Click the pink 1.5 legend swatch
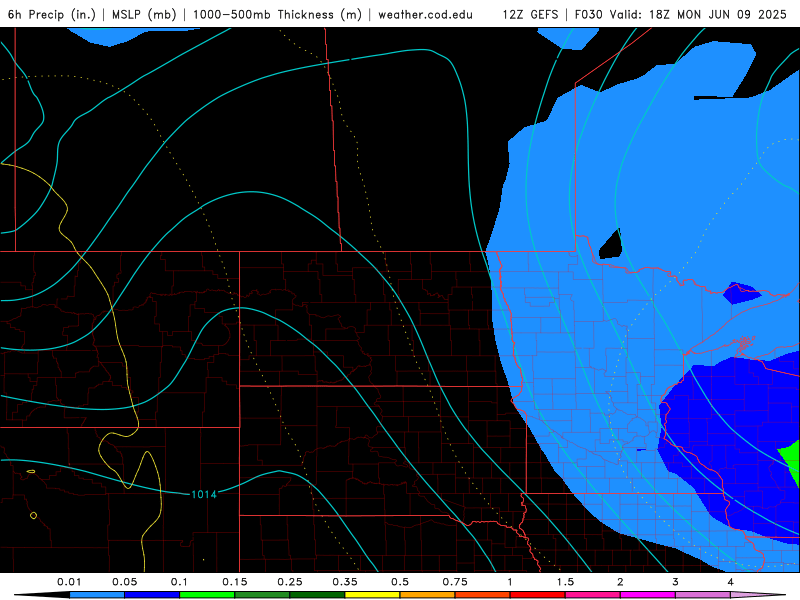The image size is (800, 600). point(593,595)
